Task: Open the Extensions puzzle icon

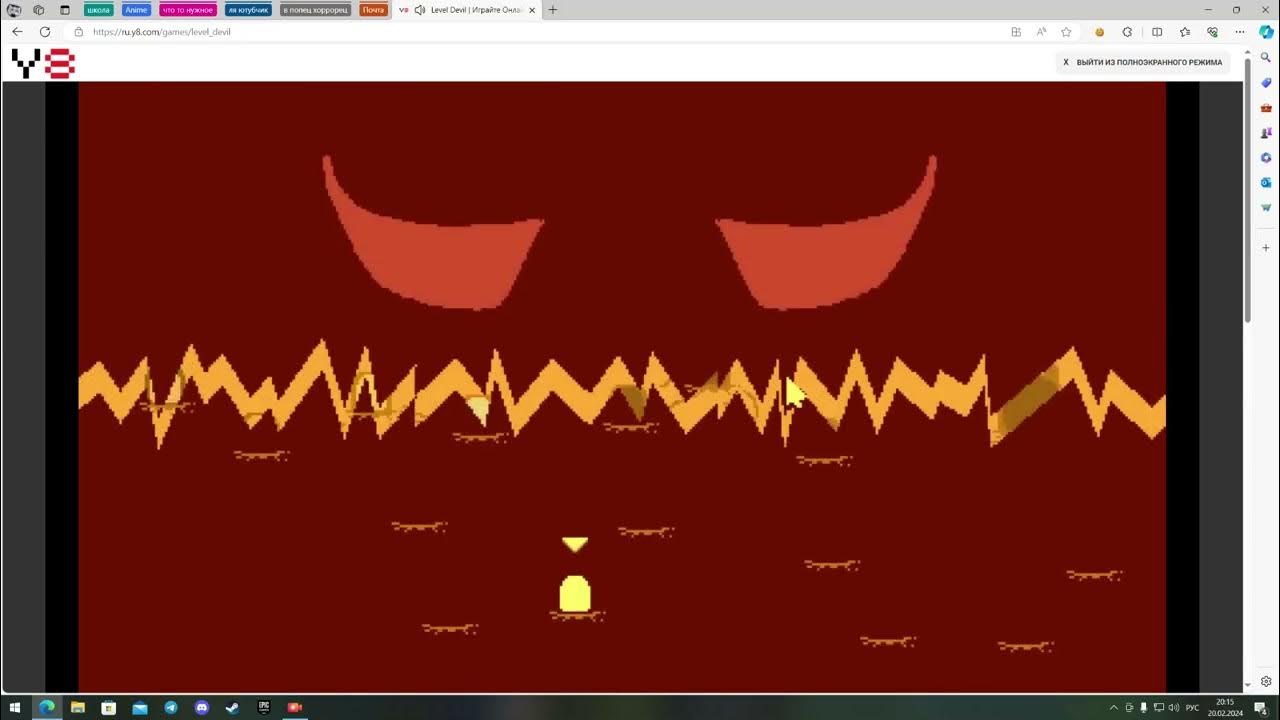Action: [1127, 32]
